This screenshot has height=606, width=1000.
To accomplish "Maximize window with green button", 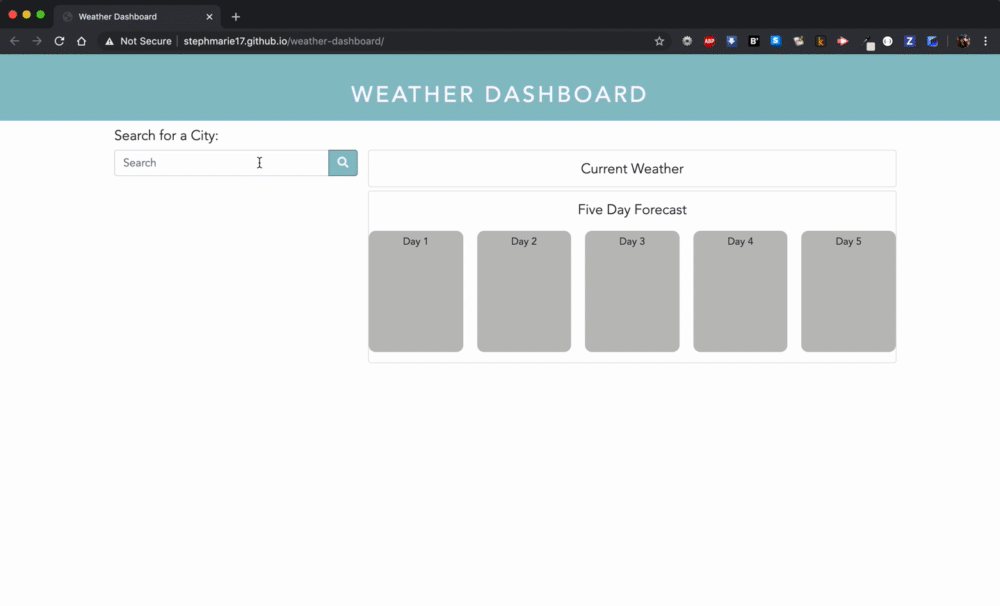I will point(40,14).
